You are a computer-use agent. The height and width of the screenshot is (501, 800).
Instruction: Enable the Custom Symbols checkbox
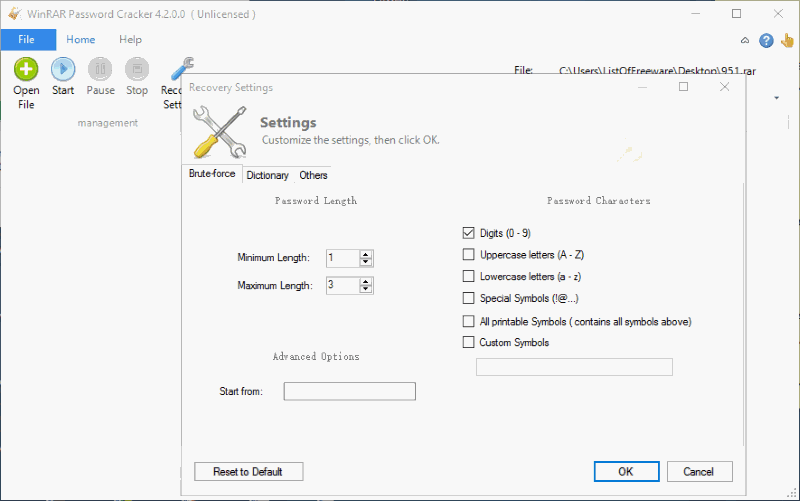pyautogui.click(x=468, y=342)
